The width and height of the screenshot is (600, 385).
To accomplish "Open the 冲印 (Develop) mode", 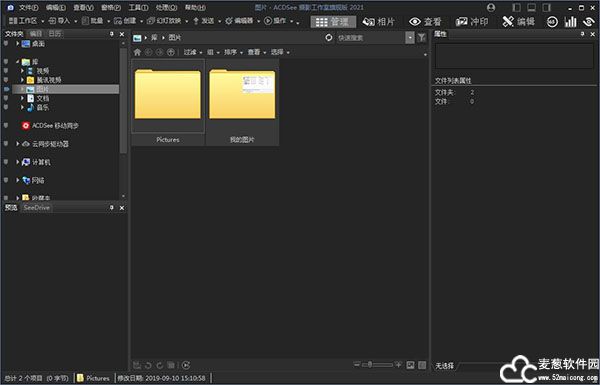I will 472,21.
